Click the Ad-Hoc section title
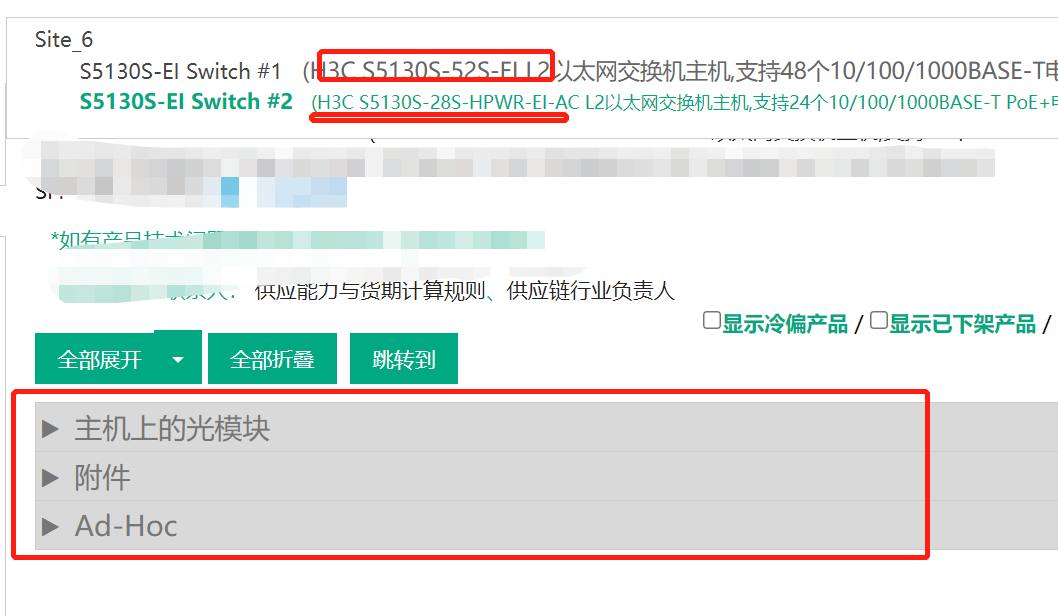Screen dimensions: 1058x616 (126, 526)
